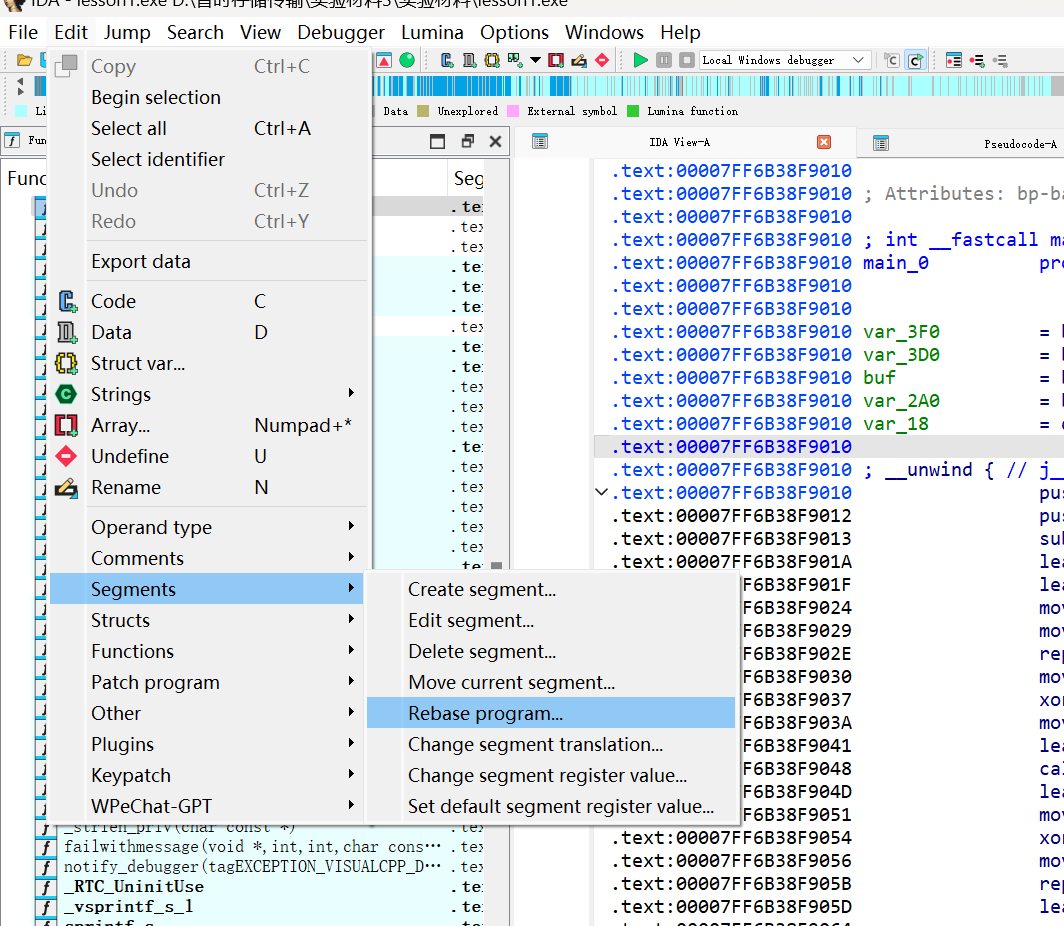Viewport: 1064px width, 926px height.
Task: Switch to the Pseudocode-A tab
Action: point(1020,143)
